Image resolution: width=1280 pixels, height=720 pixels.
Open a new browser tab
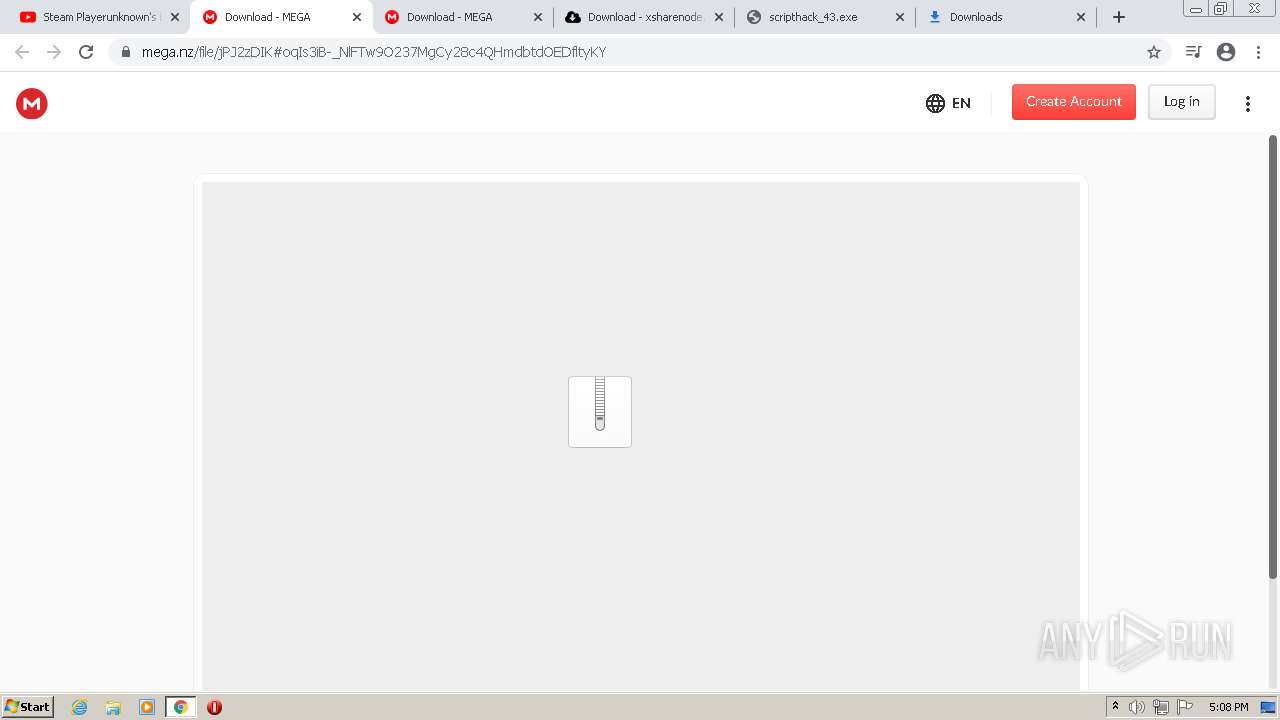click(x=1119, y=17)
